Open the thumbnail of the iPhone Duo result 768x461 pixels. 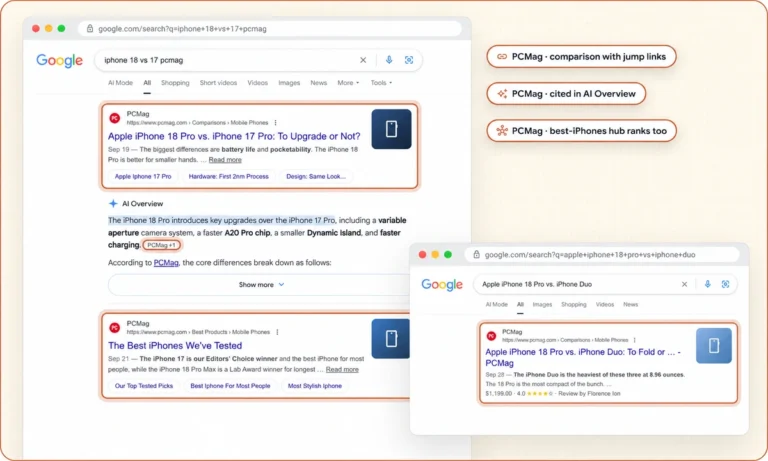[714, 346]
